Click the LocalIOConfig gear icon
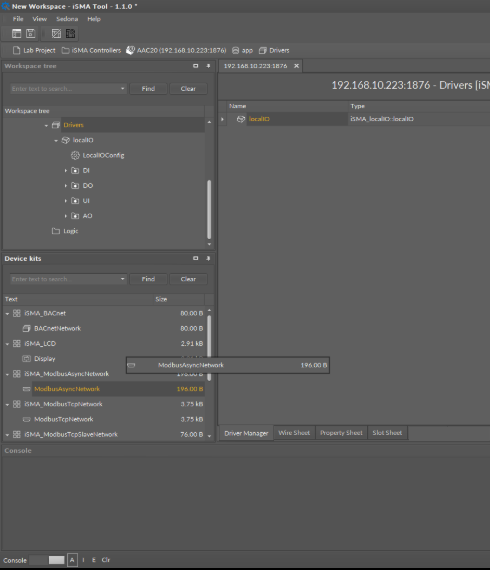 pyautogui.click(x=75, y=156)
